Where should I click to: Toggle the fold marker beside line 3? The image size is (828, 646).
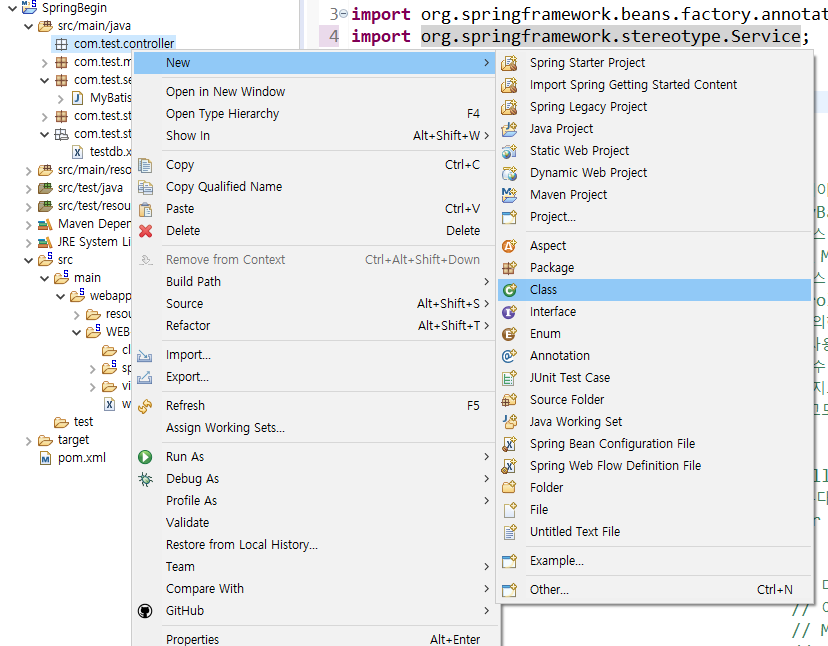pyautogui.click(x=344, y=14)
